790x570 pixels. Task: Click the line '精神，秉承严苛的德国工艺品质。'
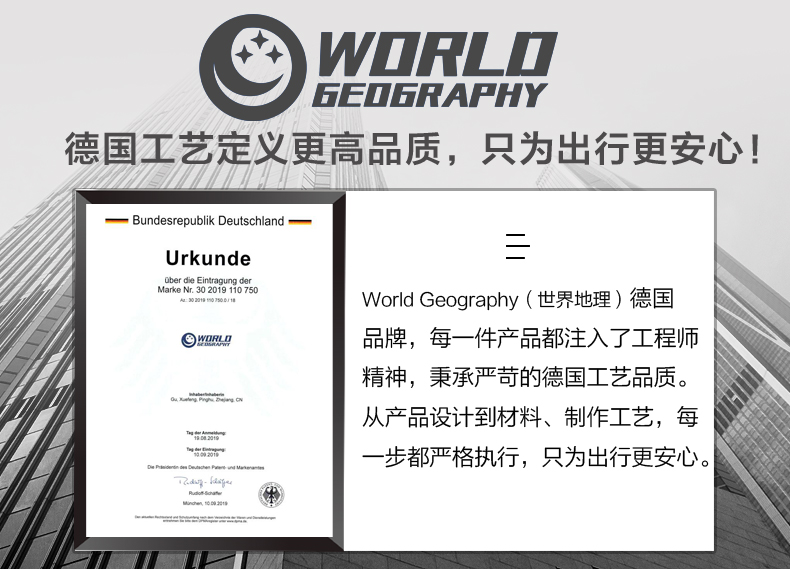526,378
